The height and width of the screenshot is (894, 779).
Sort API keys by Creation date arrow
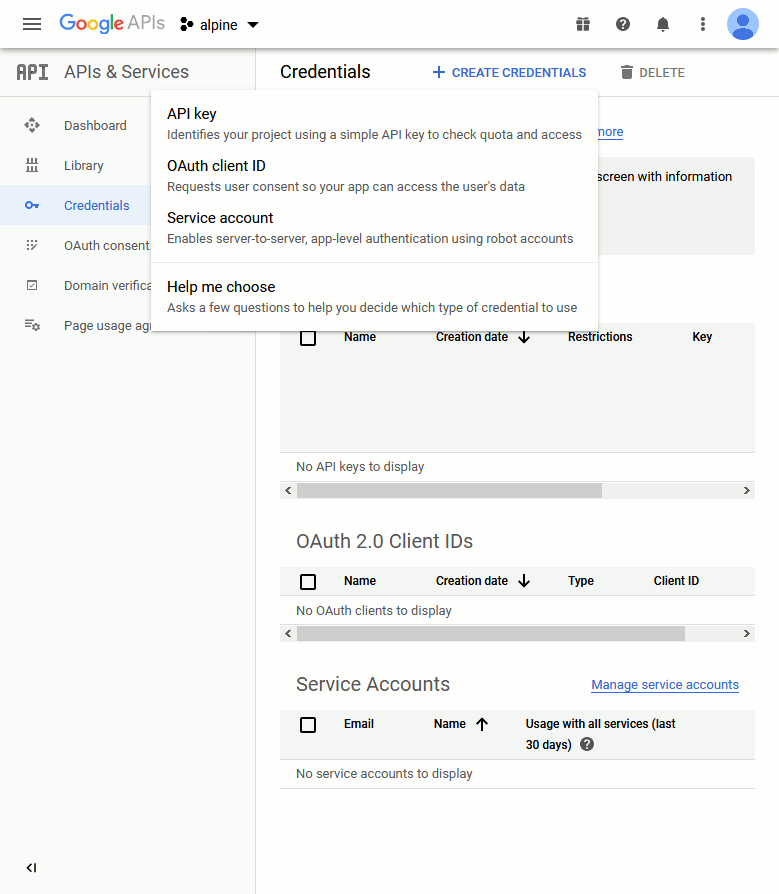pyautogui.click(x=524, y=337)
